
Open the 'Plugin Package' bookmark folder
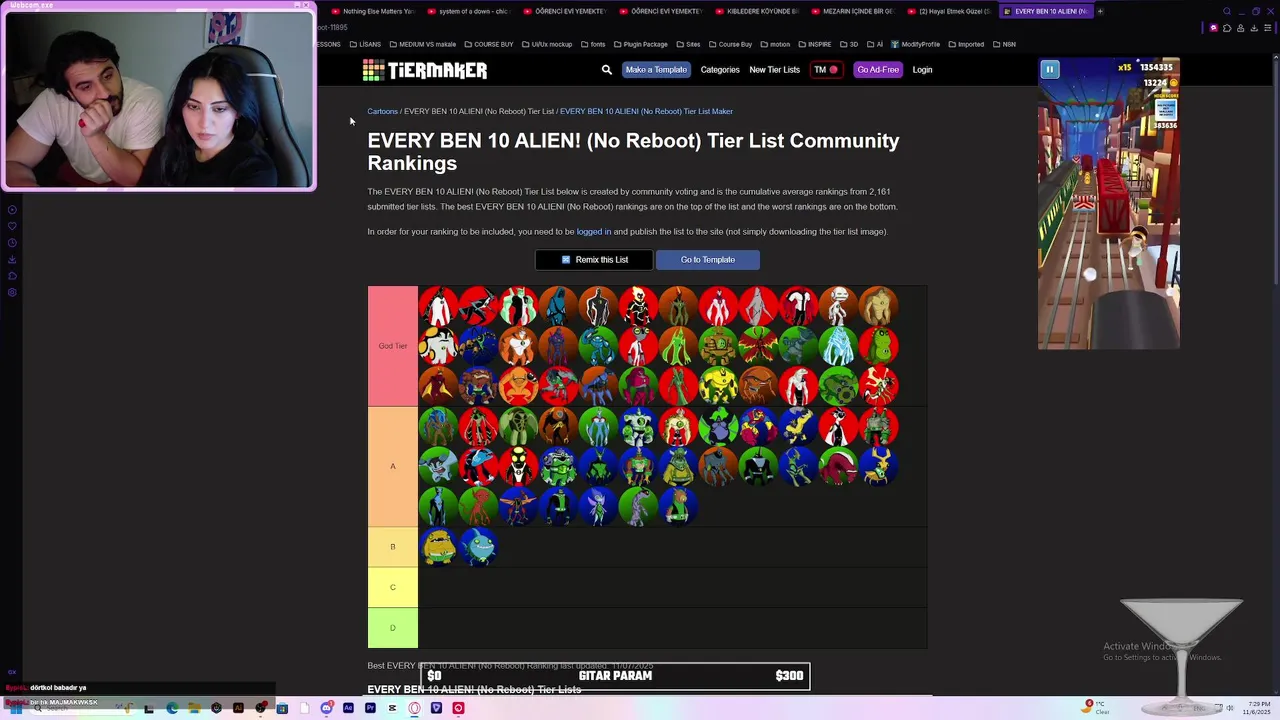pyautogui.click(x=640, y=44)
